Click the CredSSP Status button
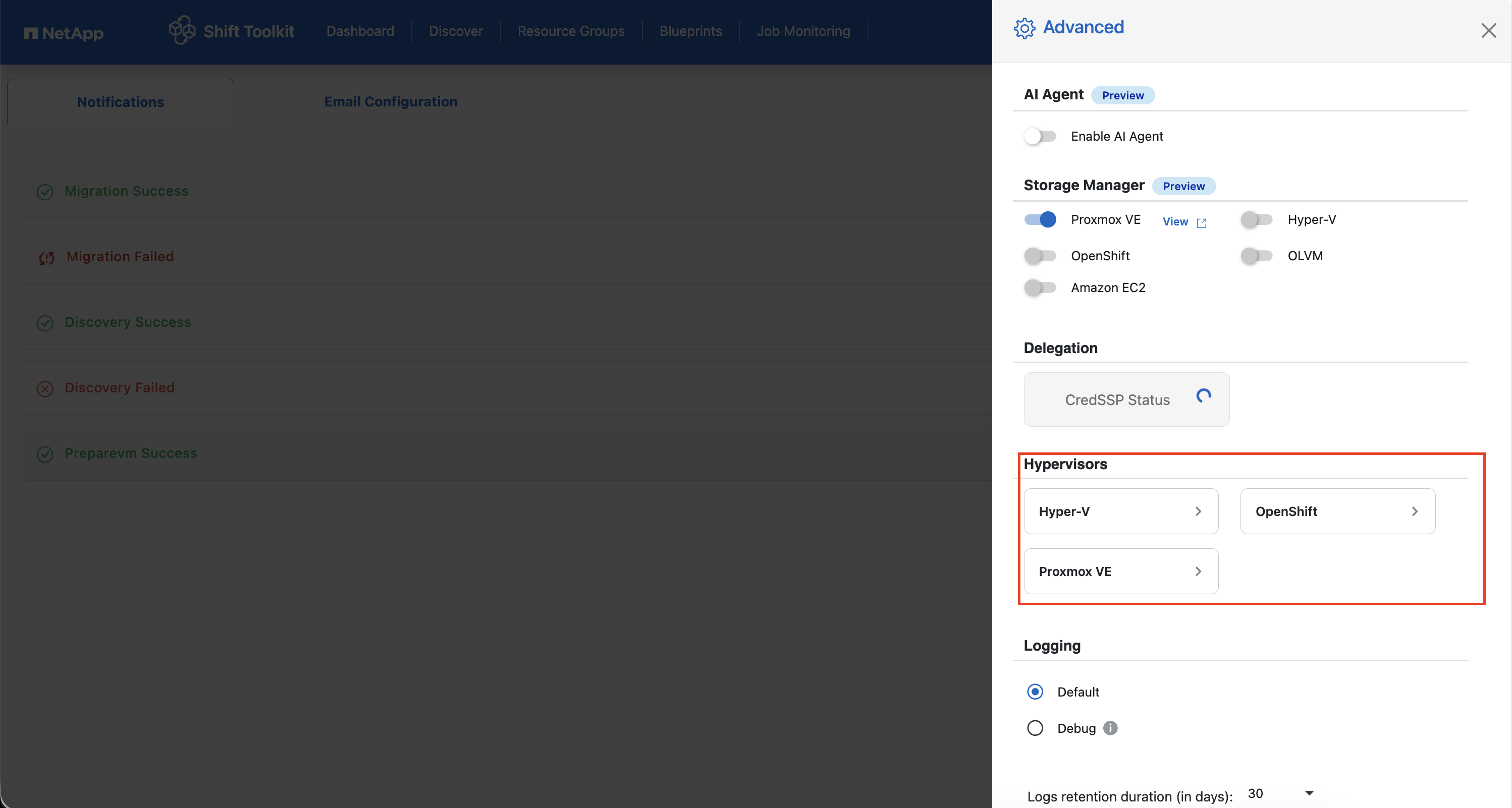This screenshot has height=808, width=1512. click(x=1126, y=399)
